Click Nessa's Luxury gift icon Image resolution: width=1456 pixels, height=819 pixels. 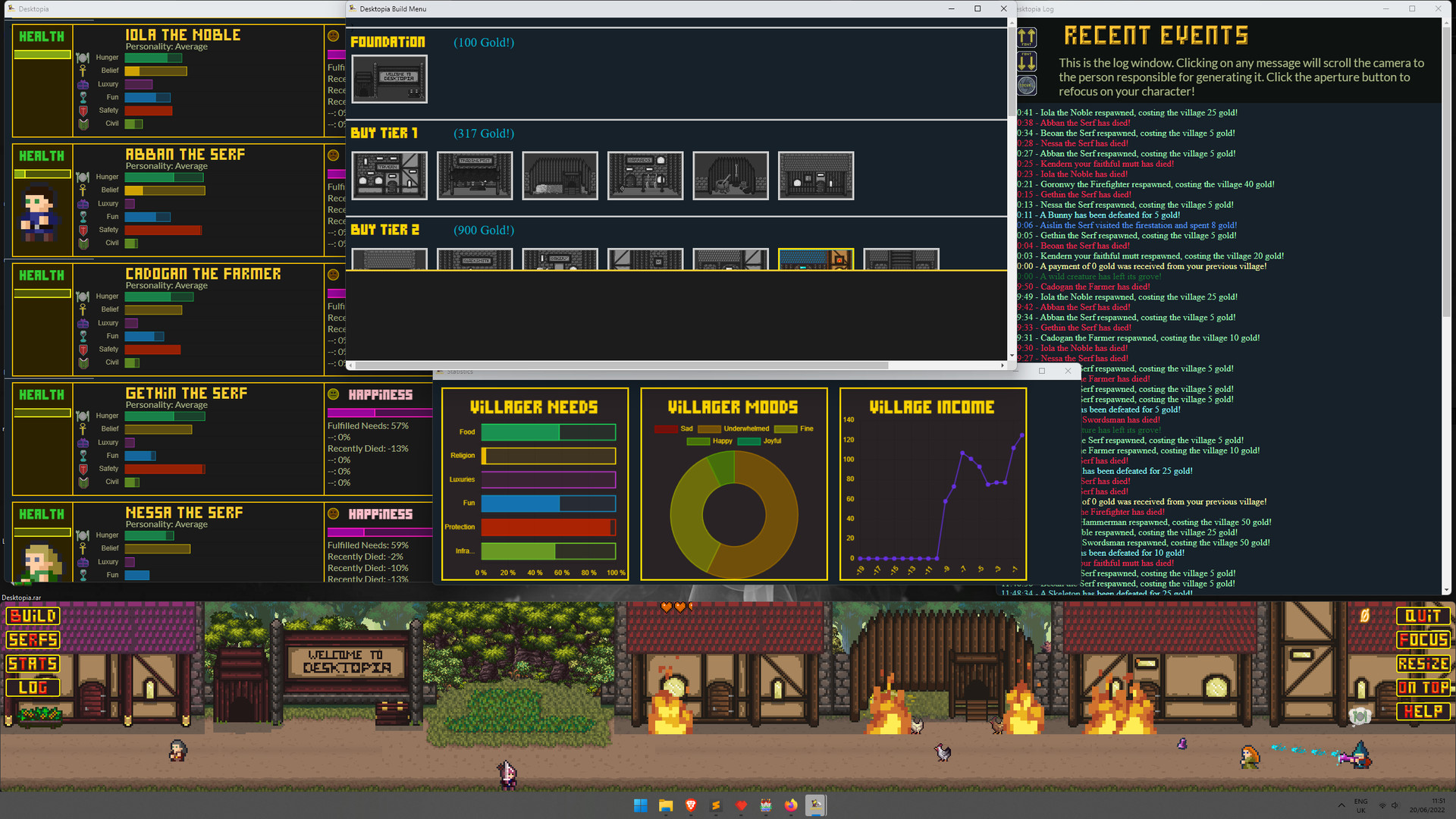pyautogui.click(x=83, y=561)
